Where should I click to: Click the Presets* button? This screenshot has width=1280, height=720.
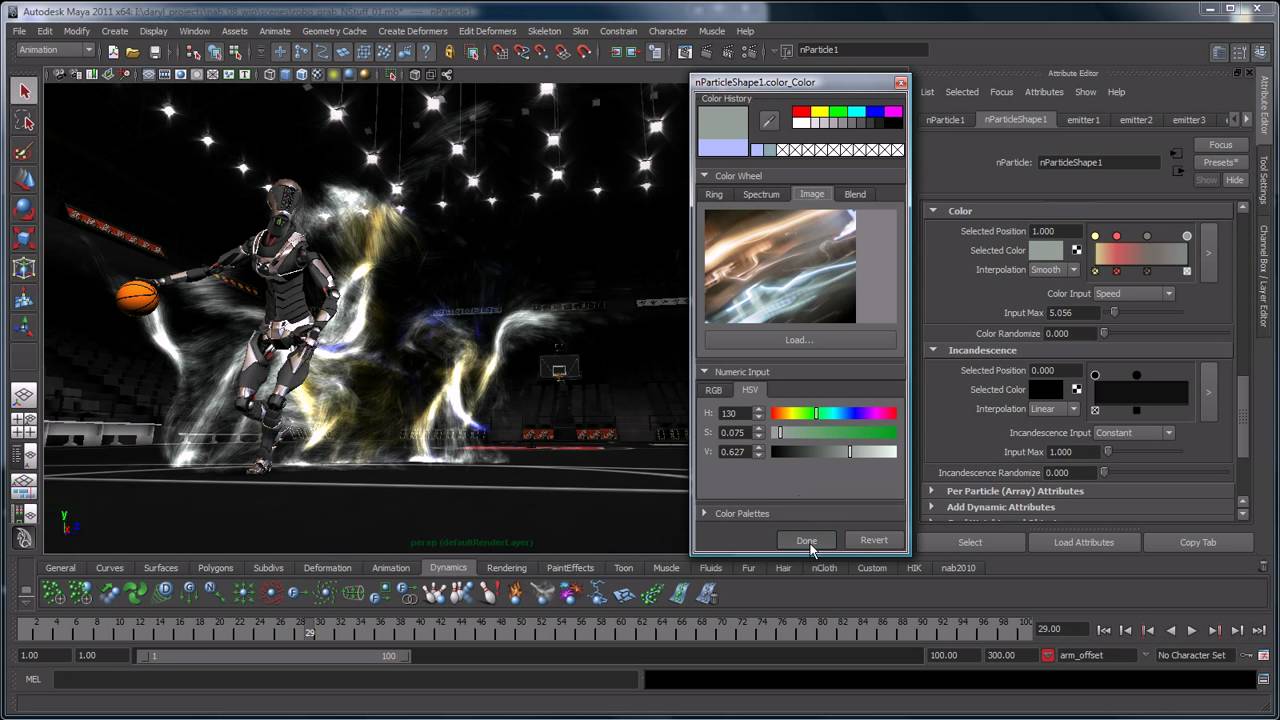point(1220,162)
